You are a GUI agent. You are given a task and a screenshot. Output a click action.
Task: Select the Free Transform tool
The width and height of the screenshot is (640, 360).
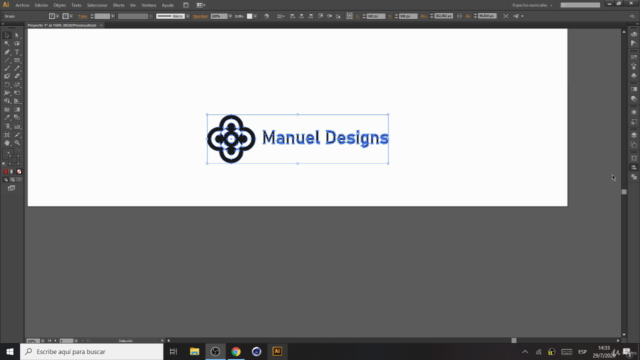17,93
